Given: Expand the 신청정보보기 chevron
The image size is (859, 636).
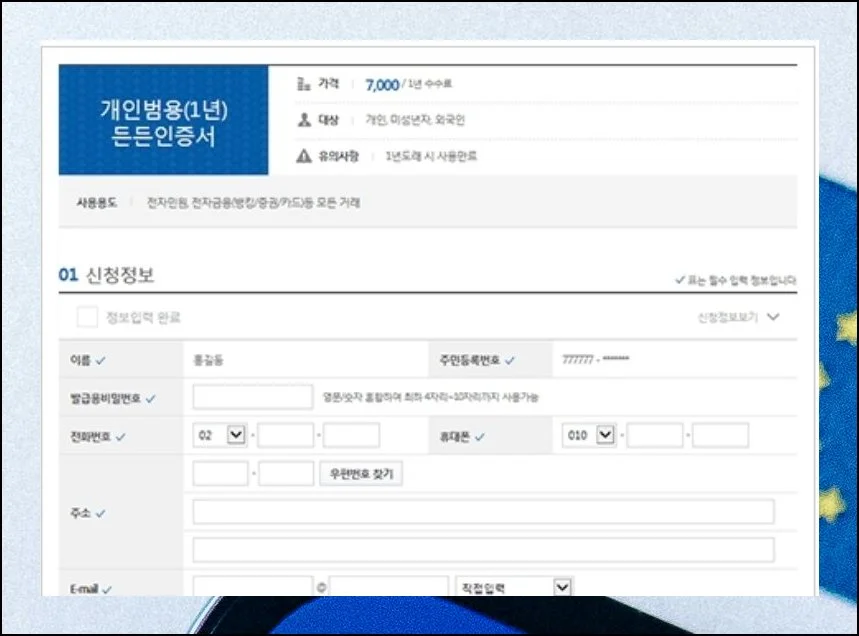Looking at the screenshot, I should coord(772,317).
